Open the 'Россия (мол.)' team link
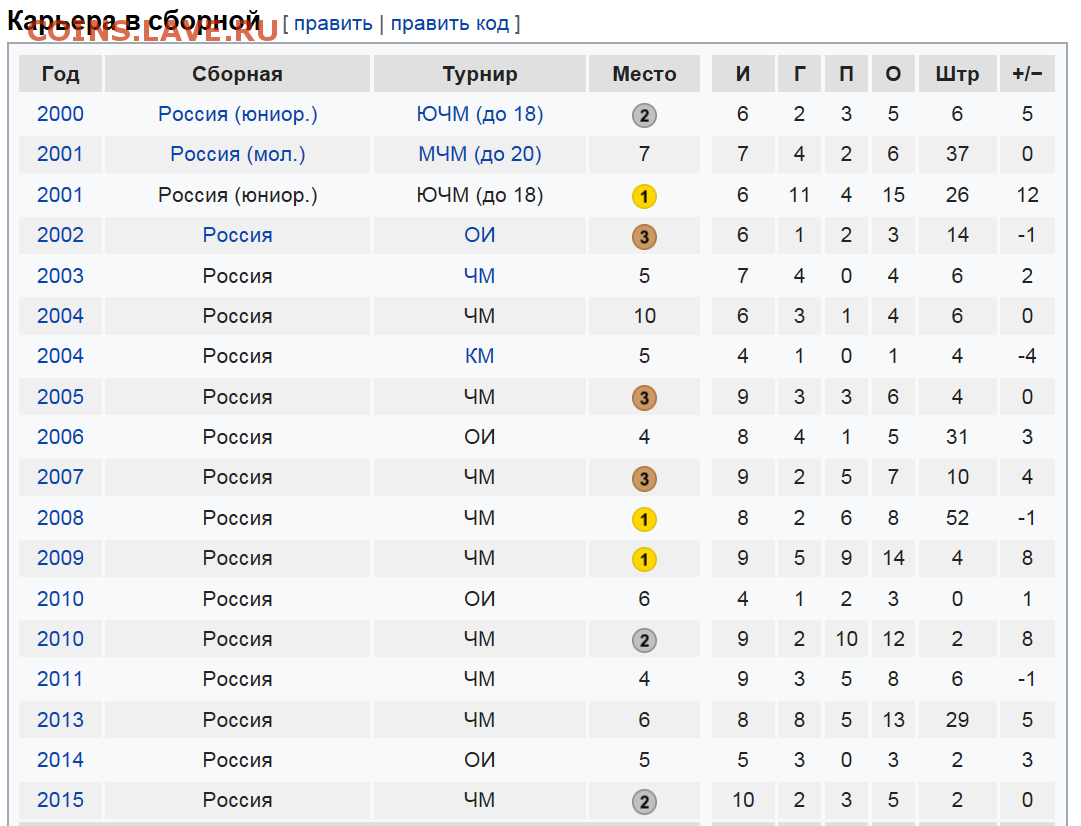Image resolution: width=1081 pixels, height=826 pixels. (x=238, y=154)
